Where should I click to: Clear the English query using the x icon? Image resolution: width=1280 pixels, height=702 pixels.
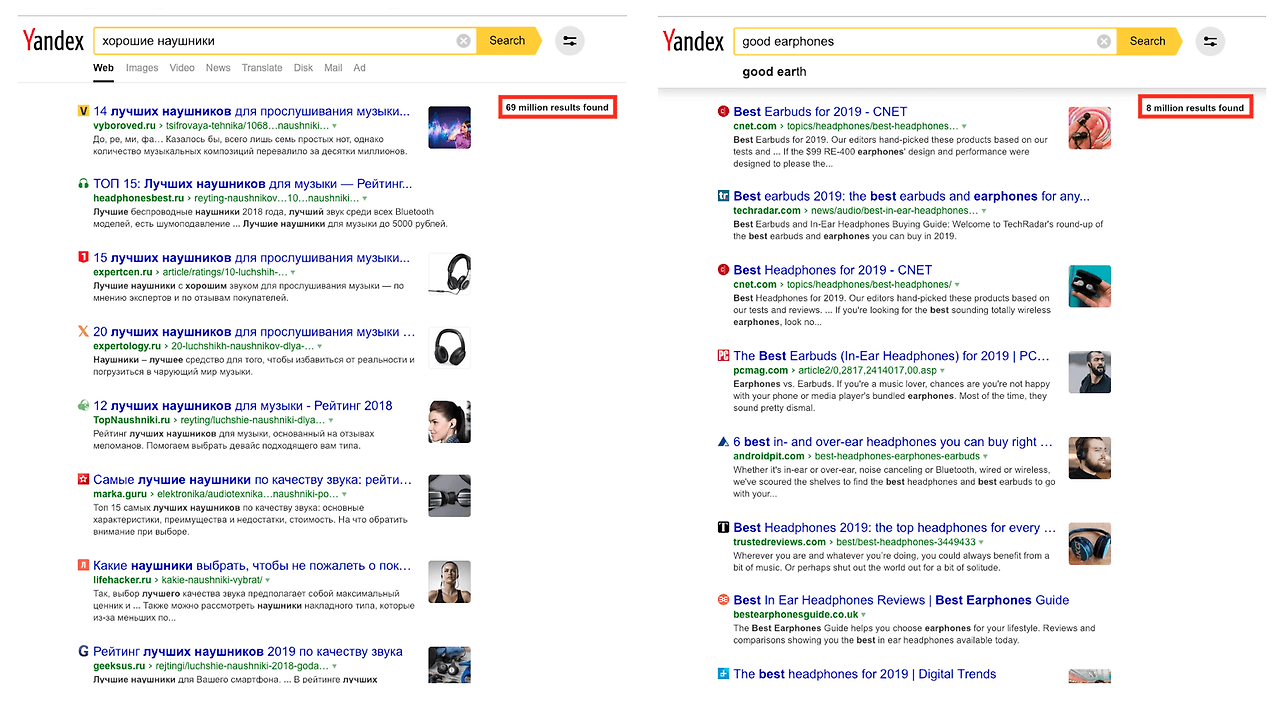[1103, 41]
